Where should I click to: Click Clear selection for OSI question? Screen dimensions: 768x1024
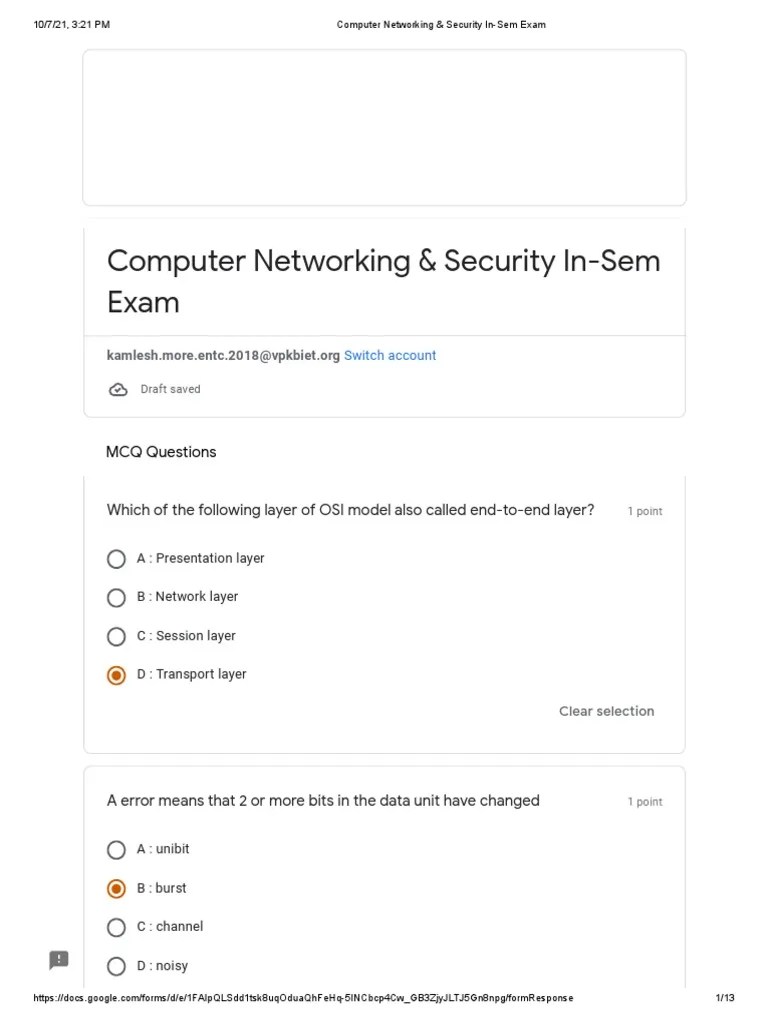pyautogui.click(x=606, y=711)
